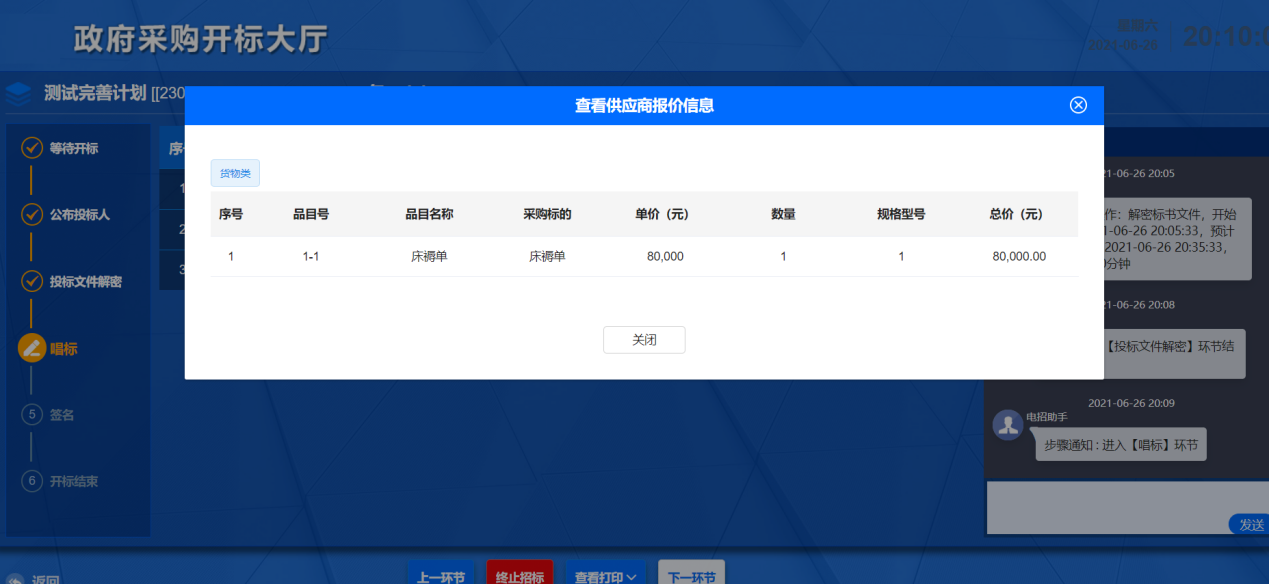Click the 80,000 unit price cell
The width and height of the screenshot is (1269, 584).
[x=665, y=256]
